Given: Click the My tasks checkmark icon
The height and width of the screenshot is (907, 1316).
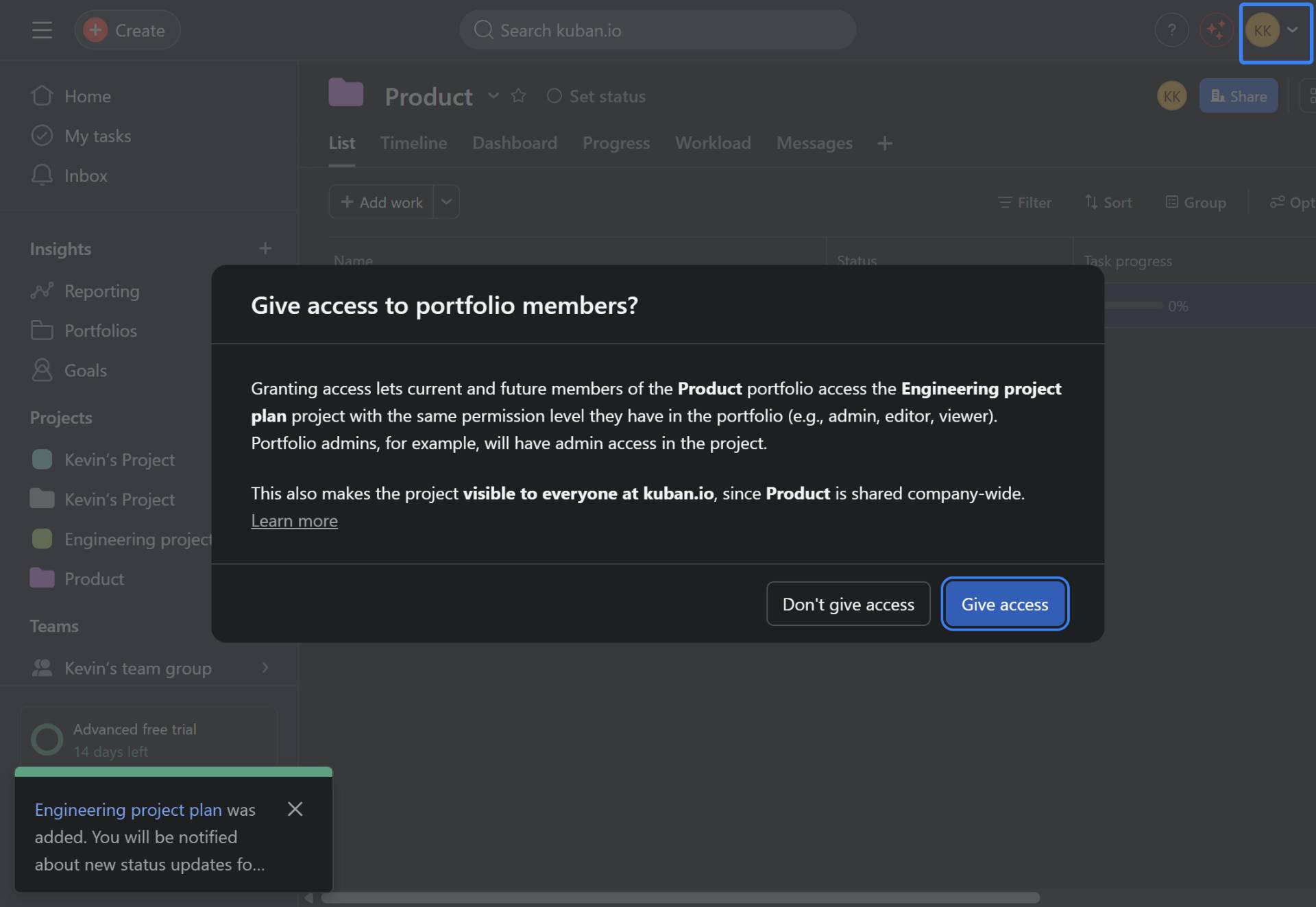Looking at the screenshot, I should [x=42, y=136].
